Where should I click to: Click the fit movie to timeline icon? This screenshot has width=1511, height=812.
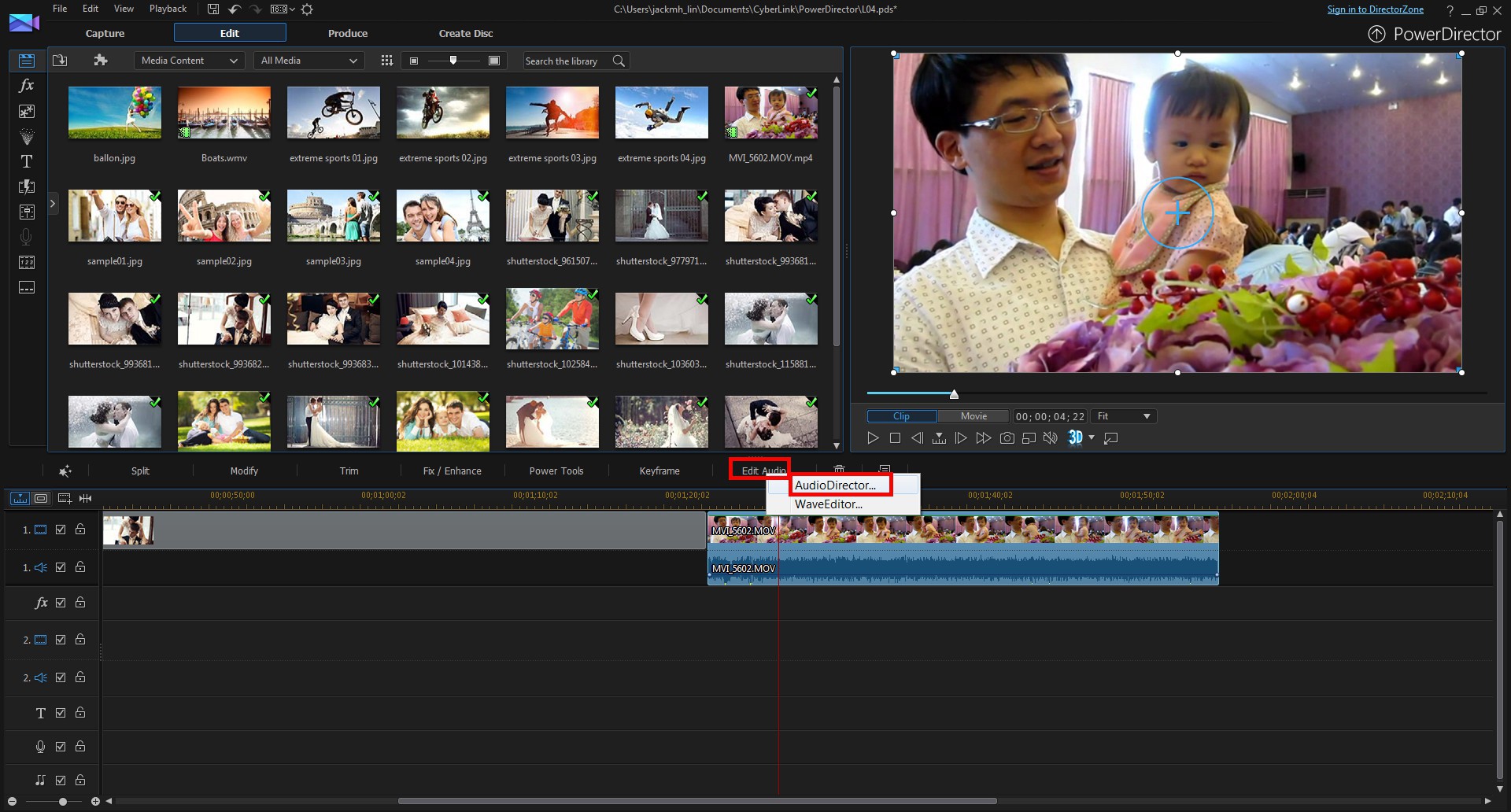pyautogui.click(x=86, y=498)
